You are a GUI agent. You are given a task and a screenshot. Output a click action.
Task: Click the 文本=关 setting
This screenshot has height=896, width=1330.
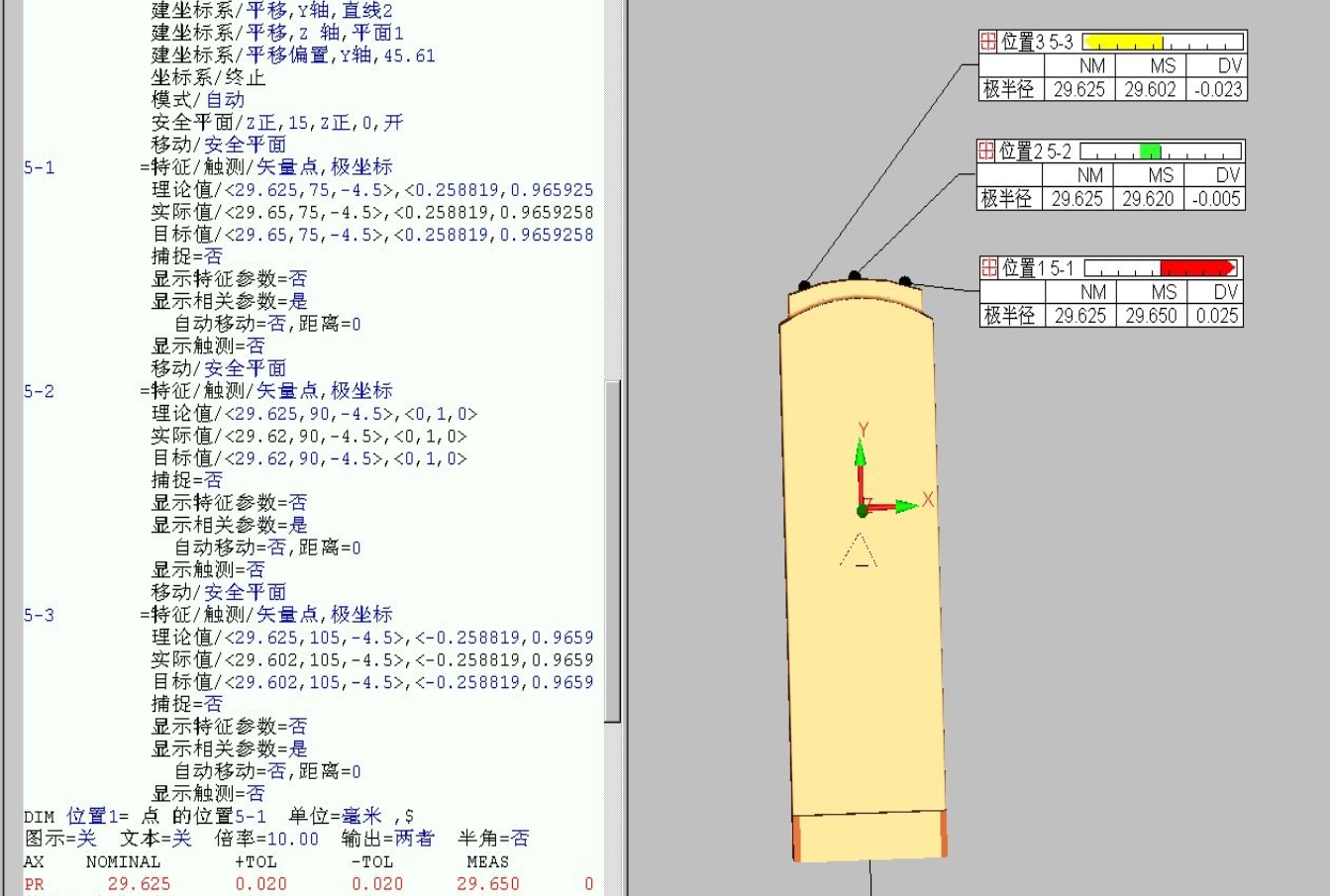pyautogui.click(x=156, y=839)
